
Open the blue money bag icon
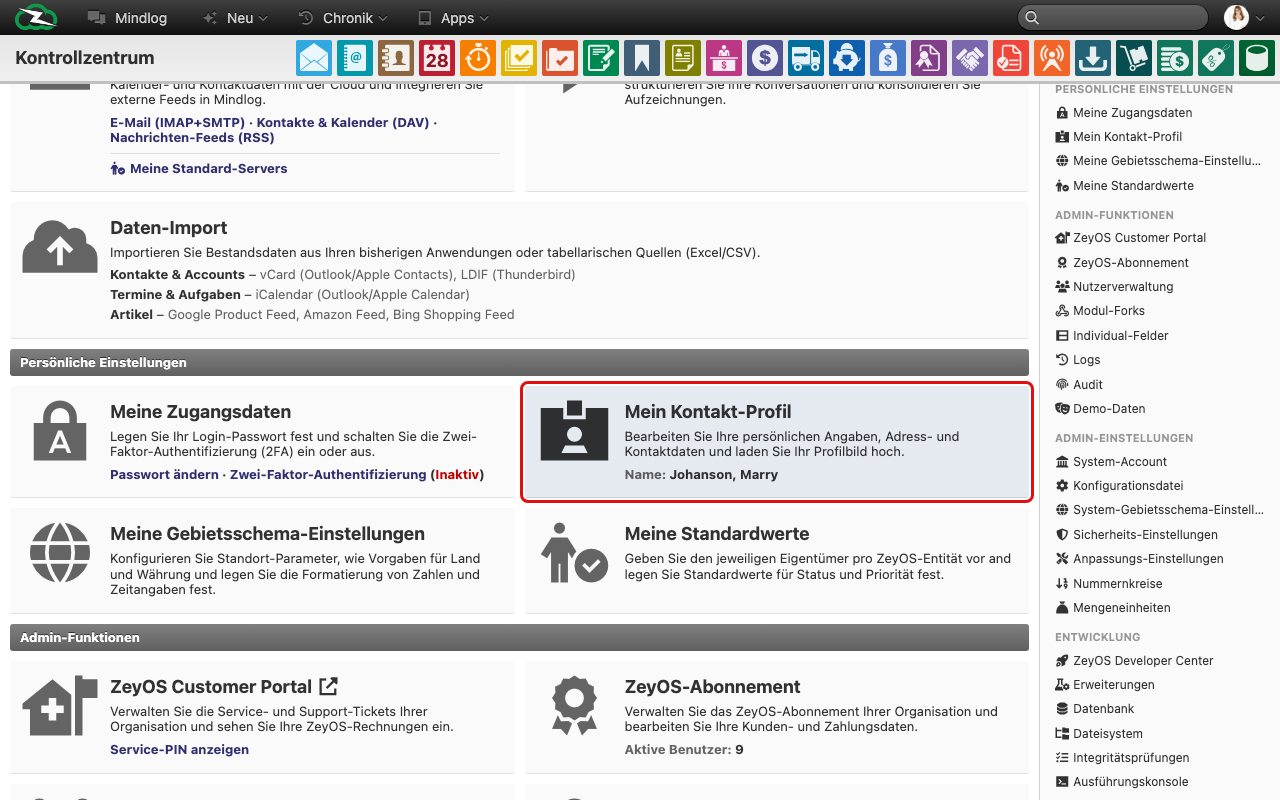[x=888, y=58]
